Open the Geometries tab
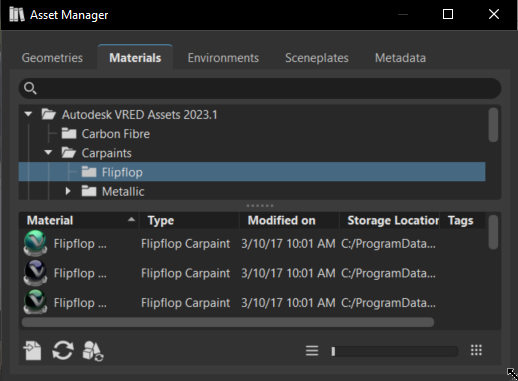 [x=52, y=58]
